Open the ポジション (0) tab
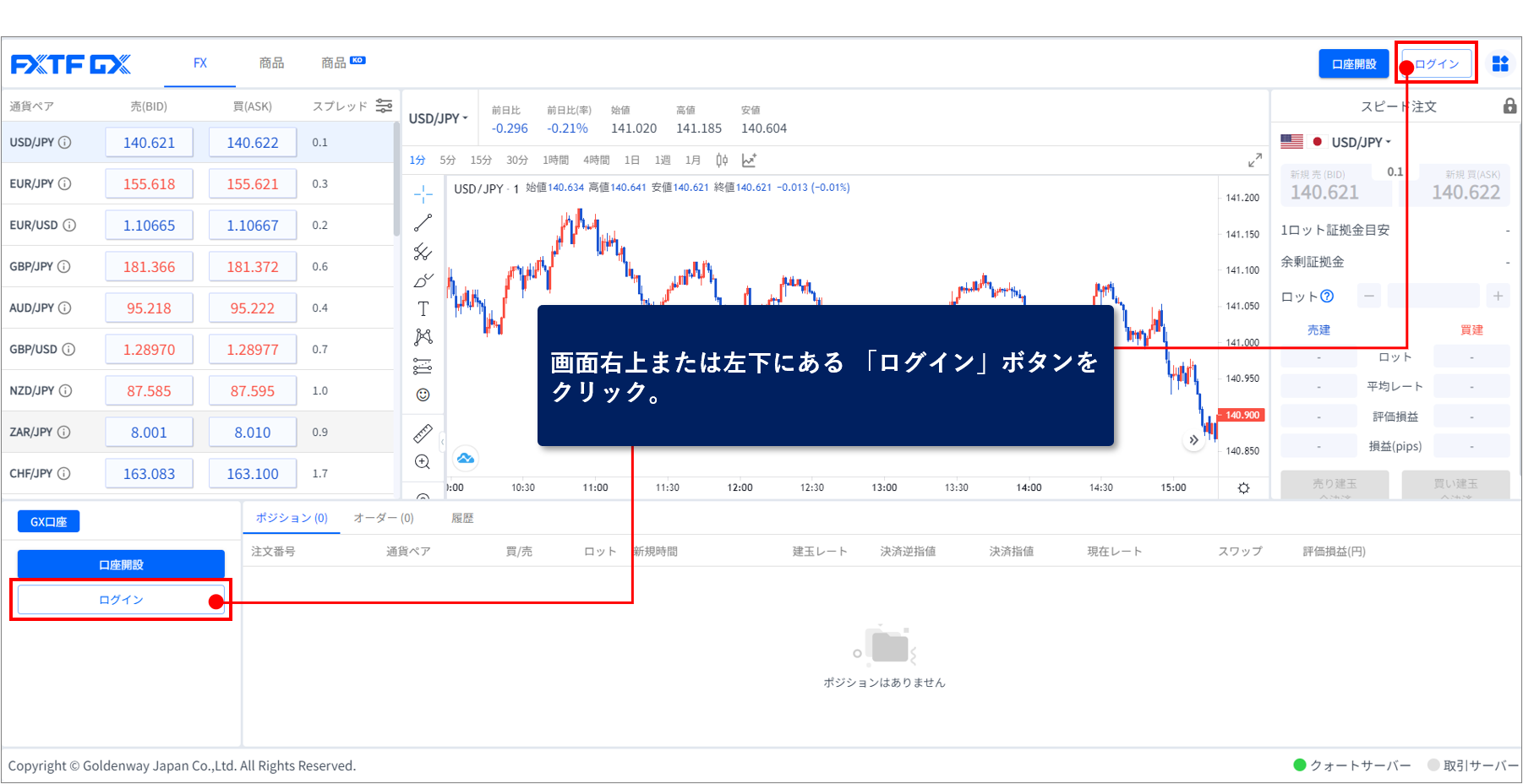The image size is (1523, 784). pos(292,518)
